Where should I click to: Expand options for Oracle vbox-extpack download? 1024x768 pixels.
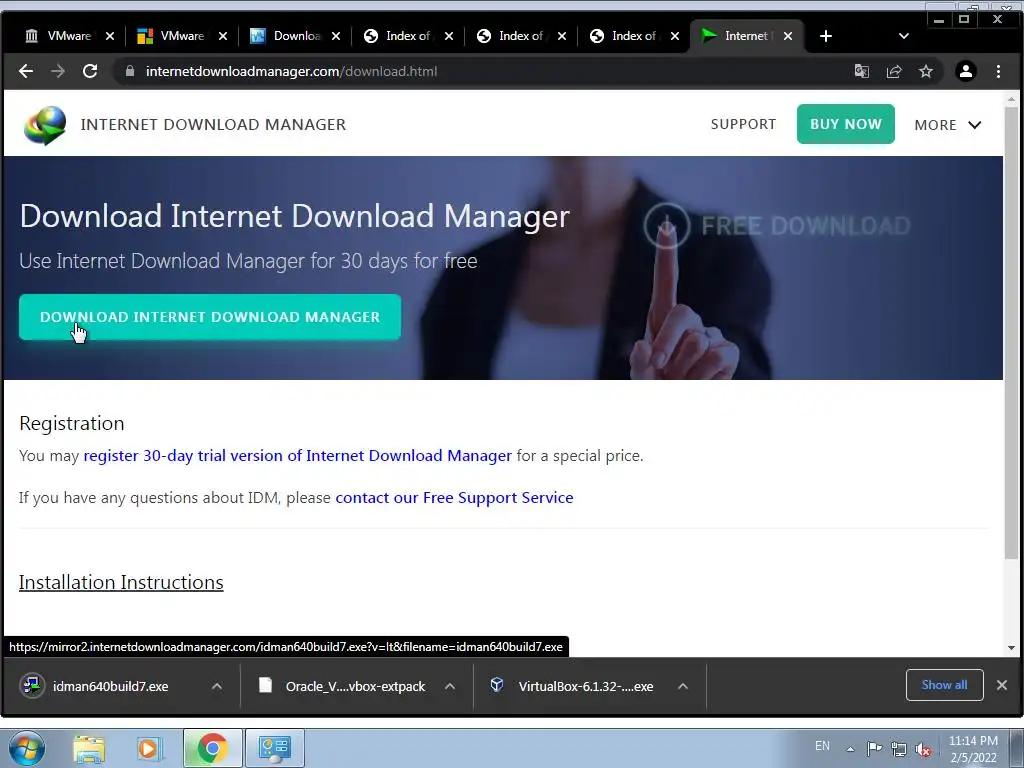[x=450, y=686]
